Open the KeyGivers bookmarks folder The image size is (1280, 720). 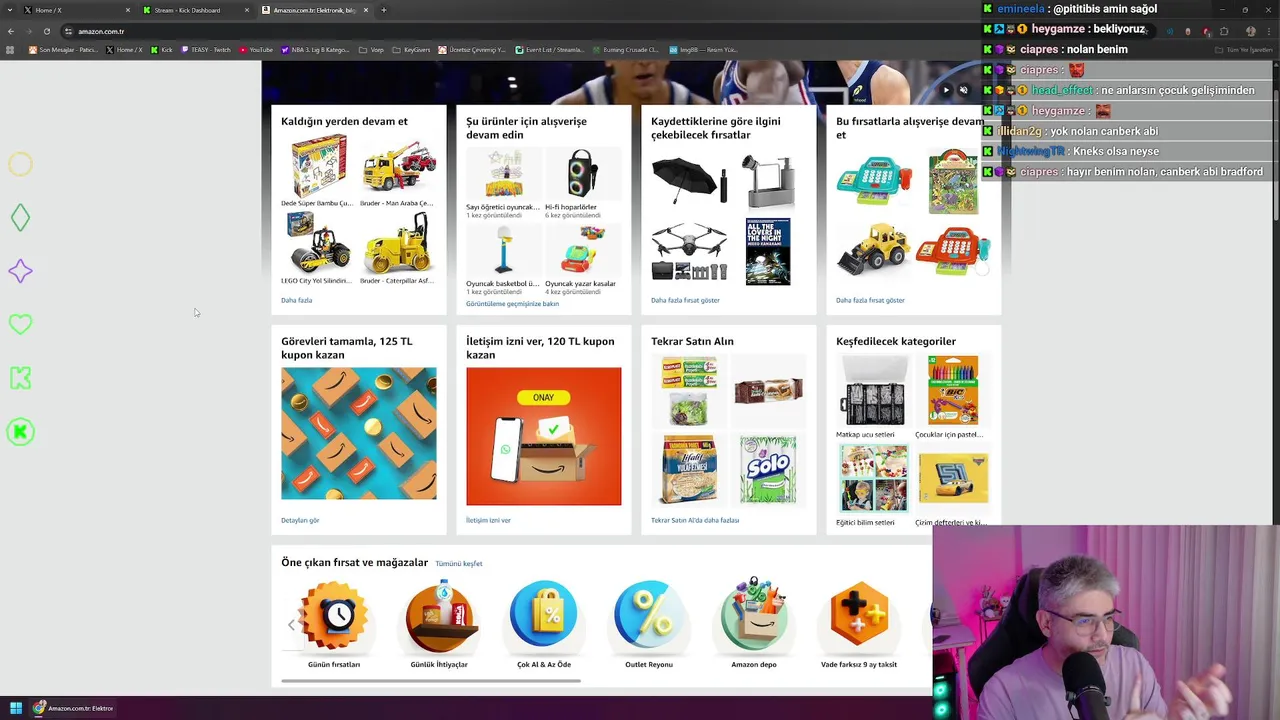coord(412,50)
